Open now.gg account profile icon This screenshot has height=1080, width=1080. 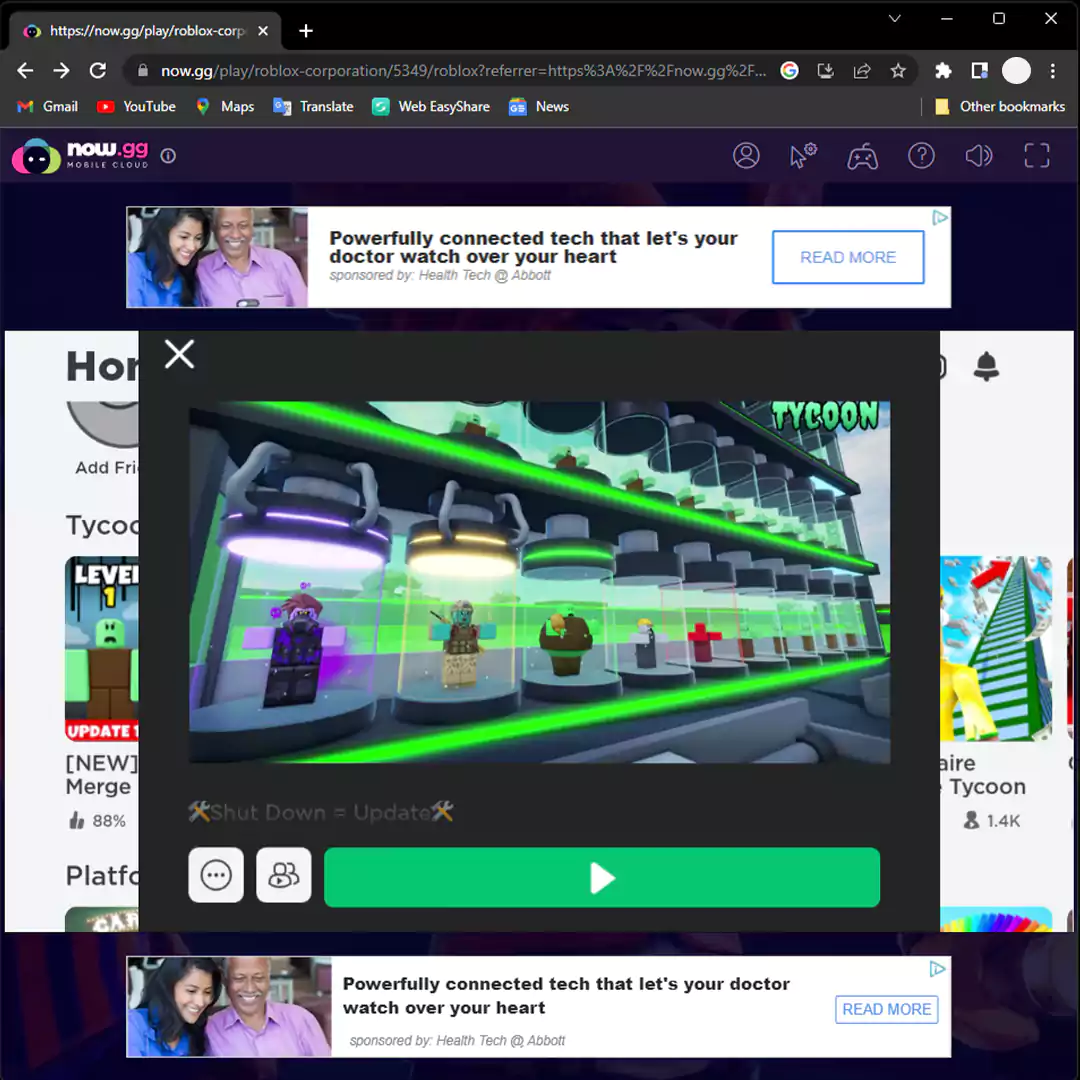(x=745, y=156)
